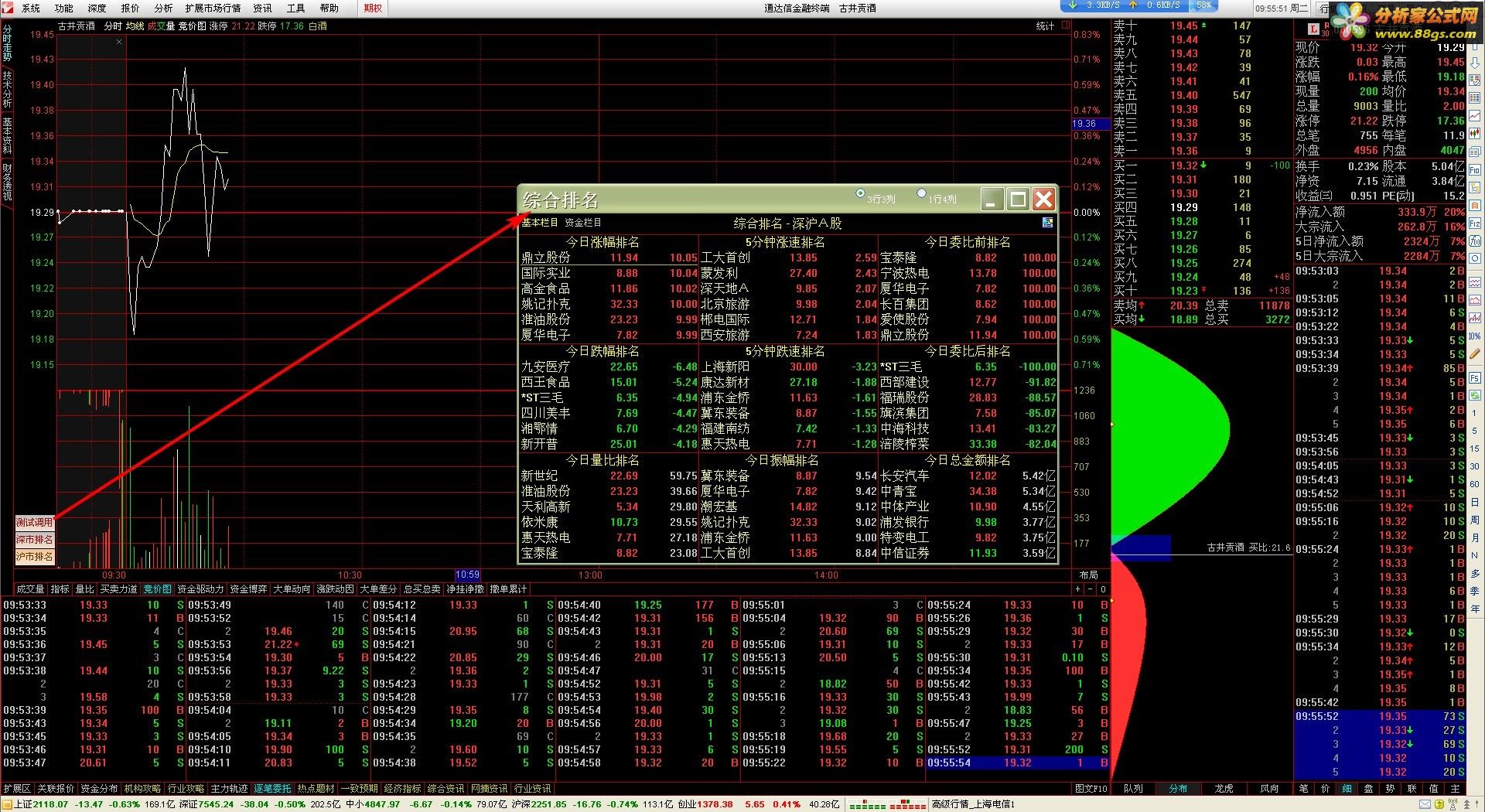
Task: Open the 技术分析 side tab
Action: pos(7,89)
